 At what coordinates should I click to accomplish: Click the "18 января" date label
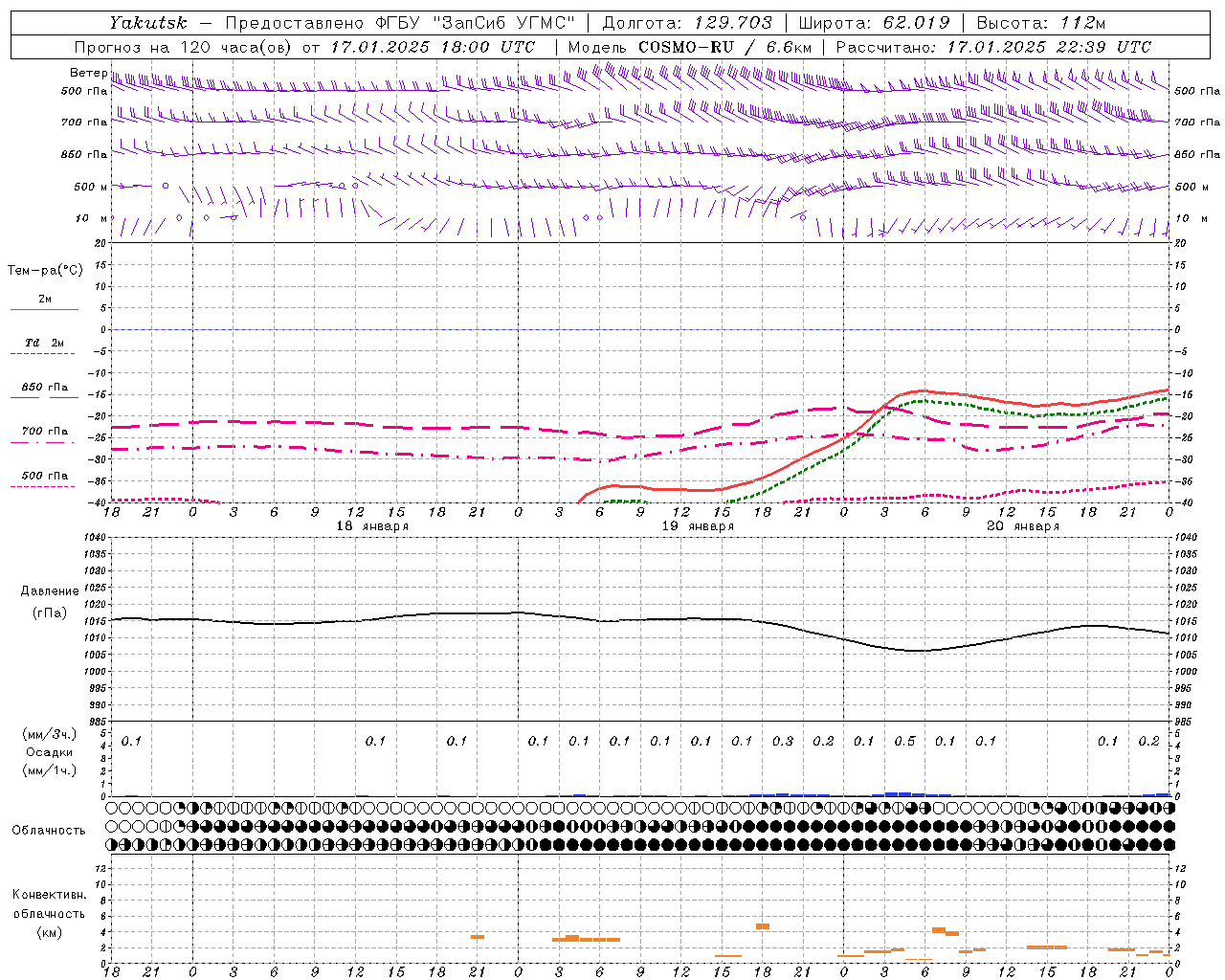coord(372,526)
